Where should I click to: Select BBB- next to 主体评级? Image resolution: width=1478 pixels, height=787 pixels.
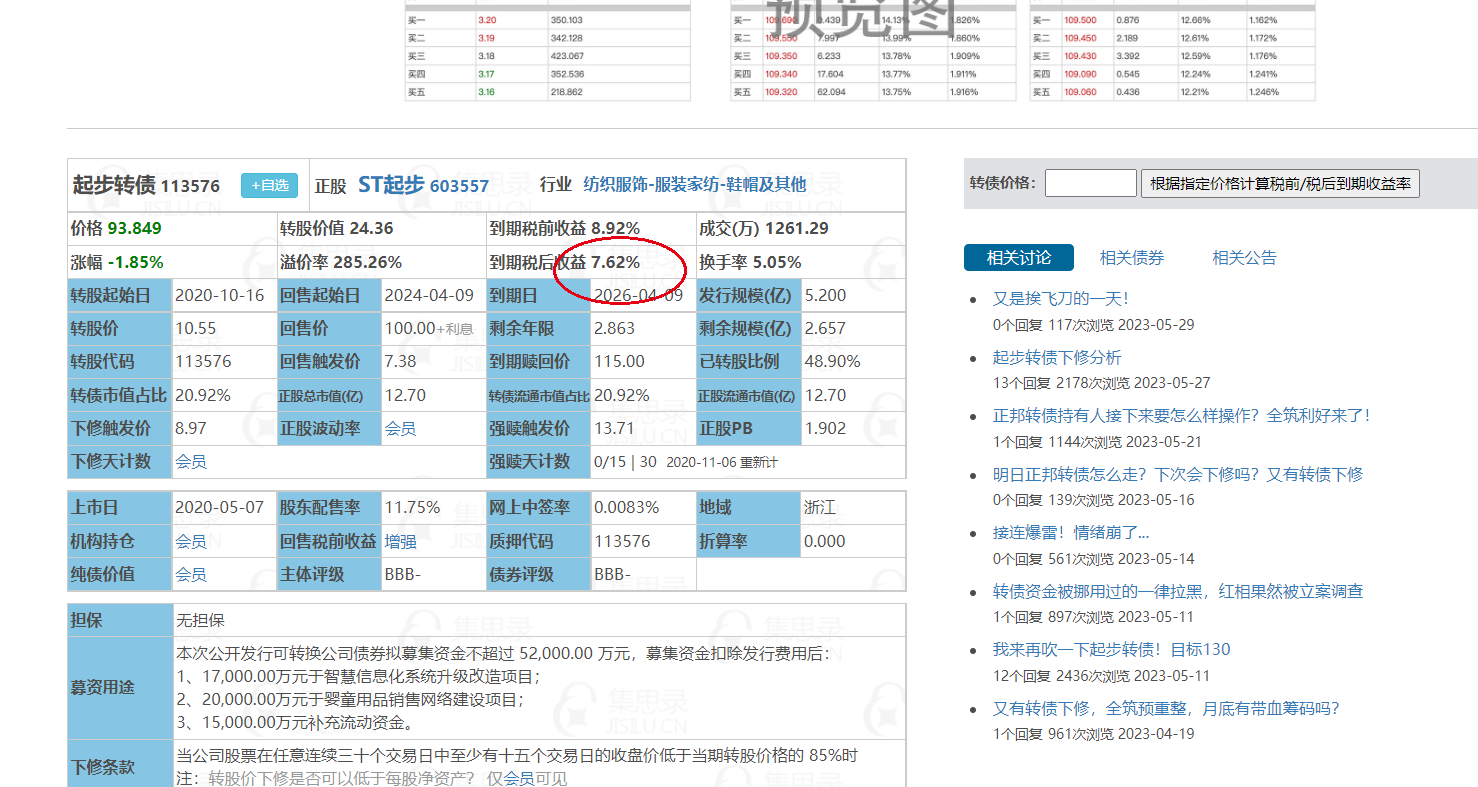pos(403,574)
